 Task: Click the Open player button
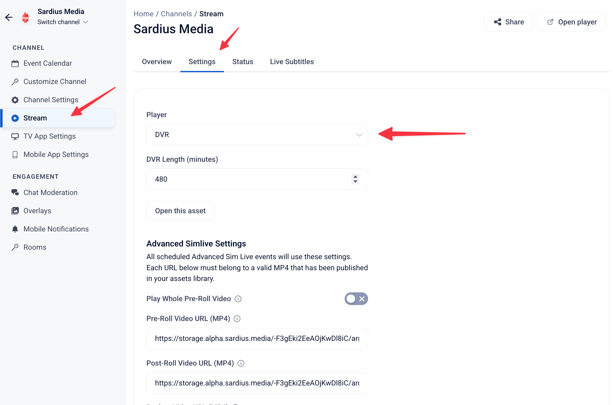[571, 22]
